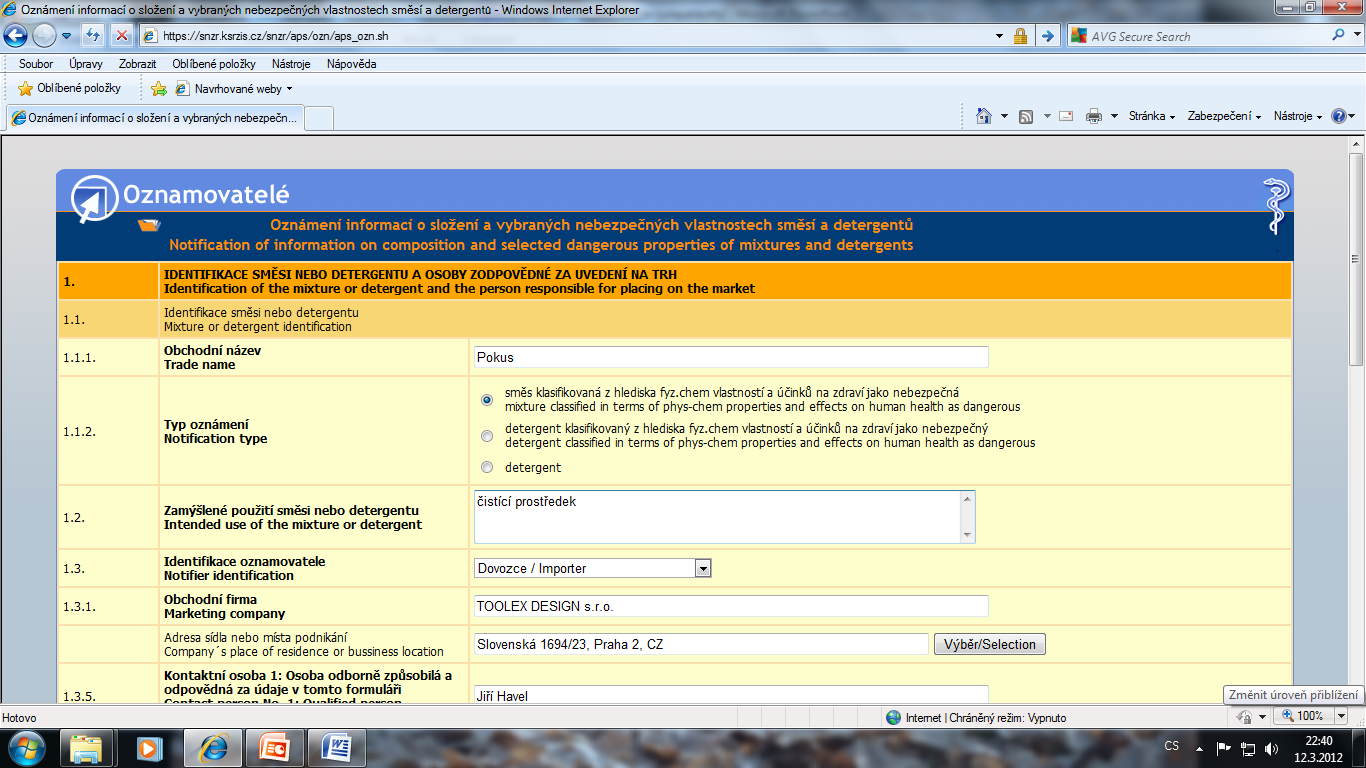Show hidden tray icons arrow
The image size is (1366, 768).
click(1200, 748)
